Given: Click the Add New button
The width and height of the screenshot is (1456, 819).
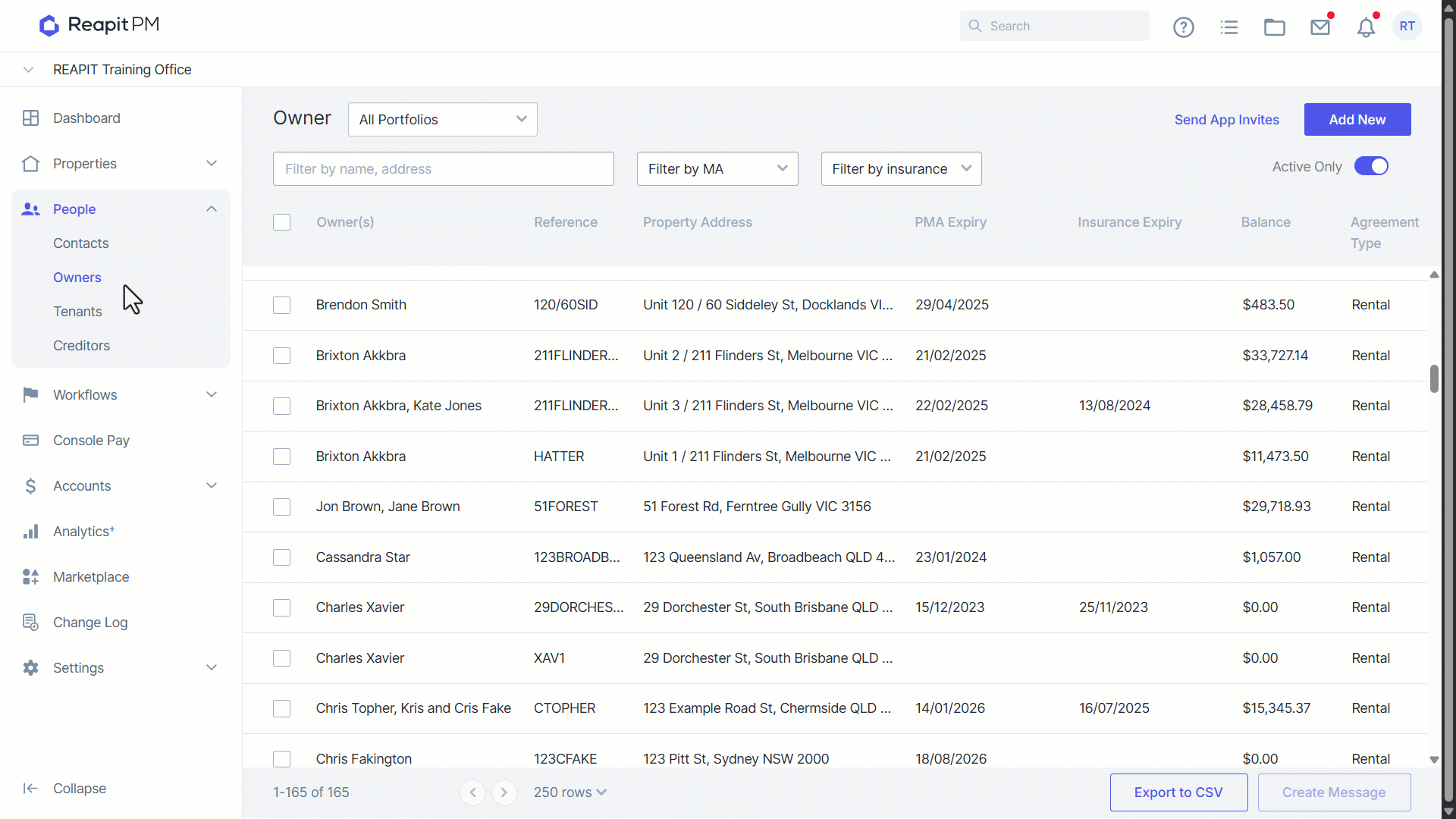Looking at the screenshot, I should (1357, 120).
